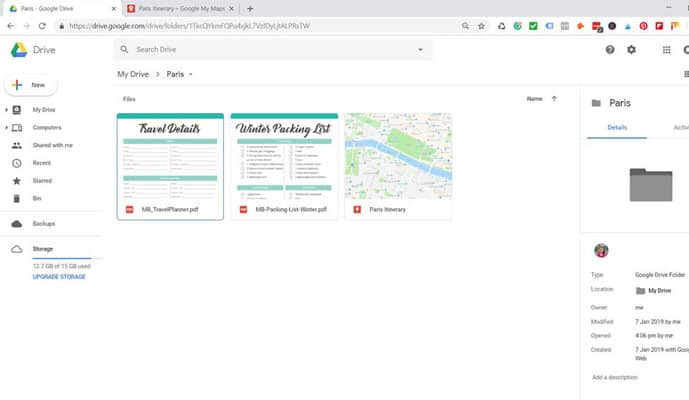Viewport: 689px width, 400px height.
Task: Open the Drive settings gear
Action: tap(631, 50)
